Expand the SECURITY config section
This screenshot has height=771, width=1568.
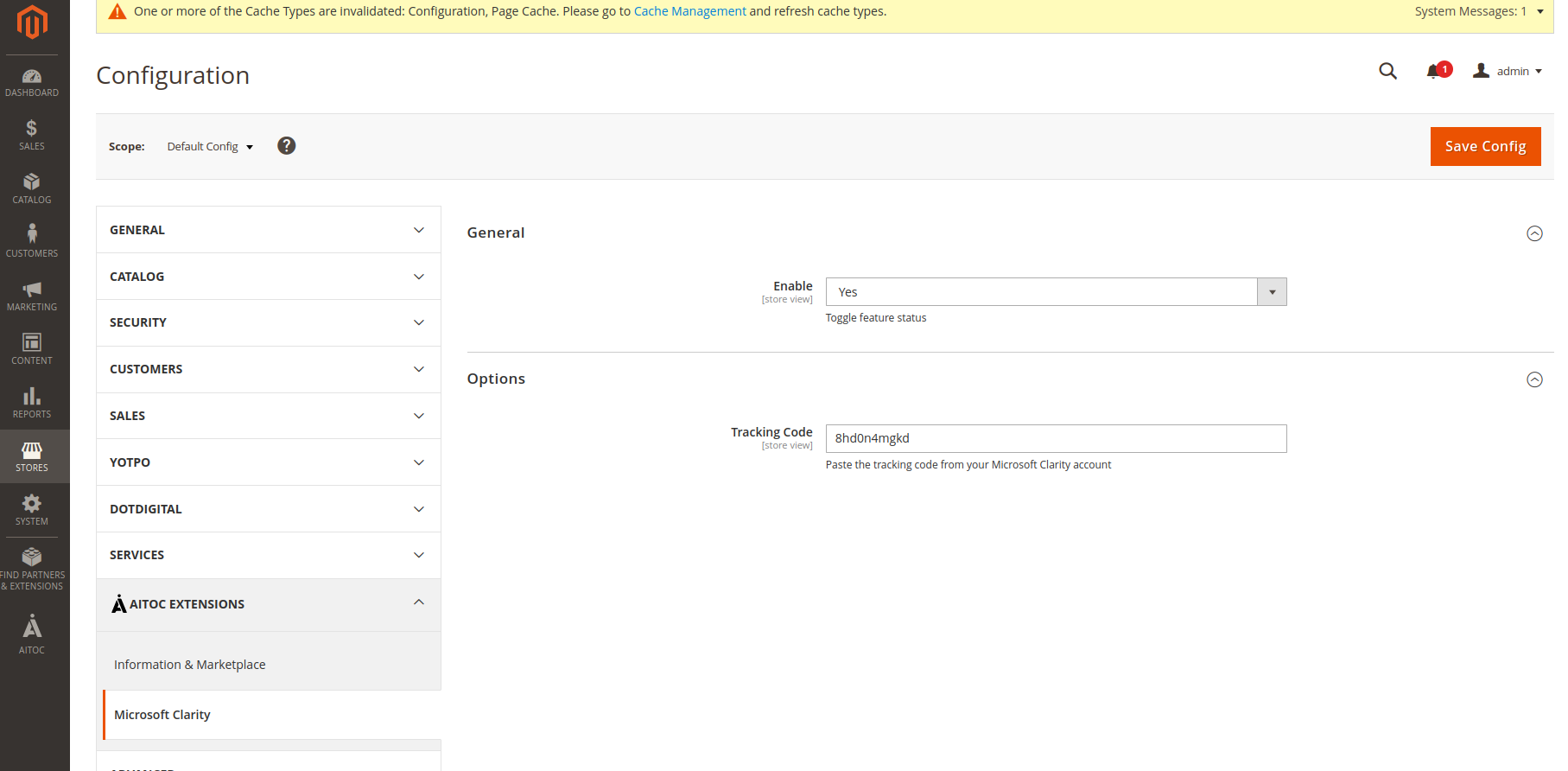269,322
